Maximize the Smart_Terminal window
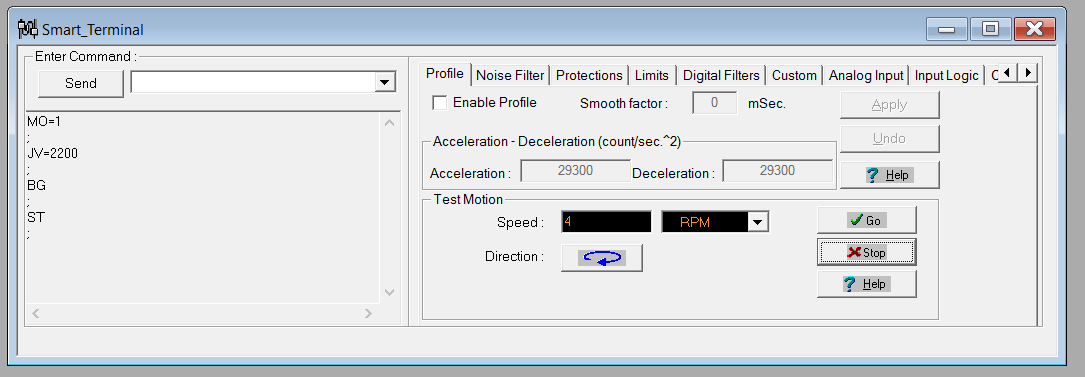 [990, 29]
